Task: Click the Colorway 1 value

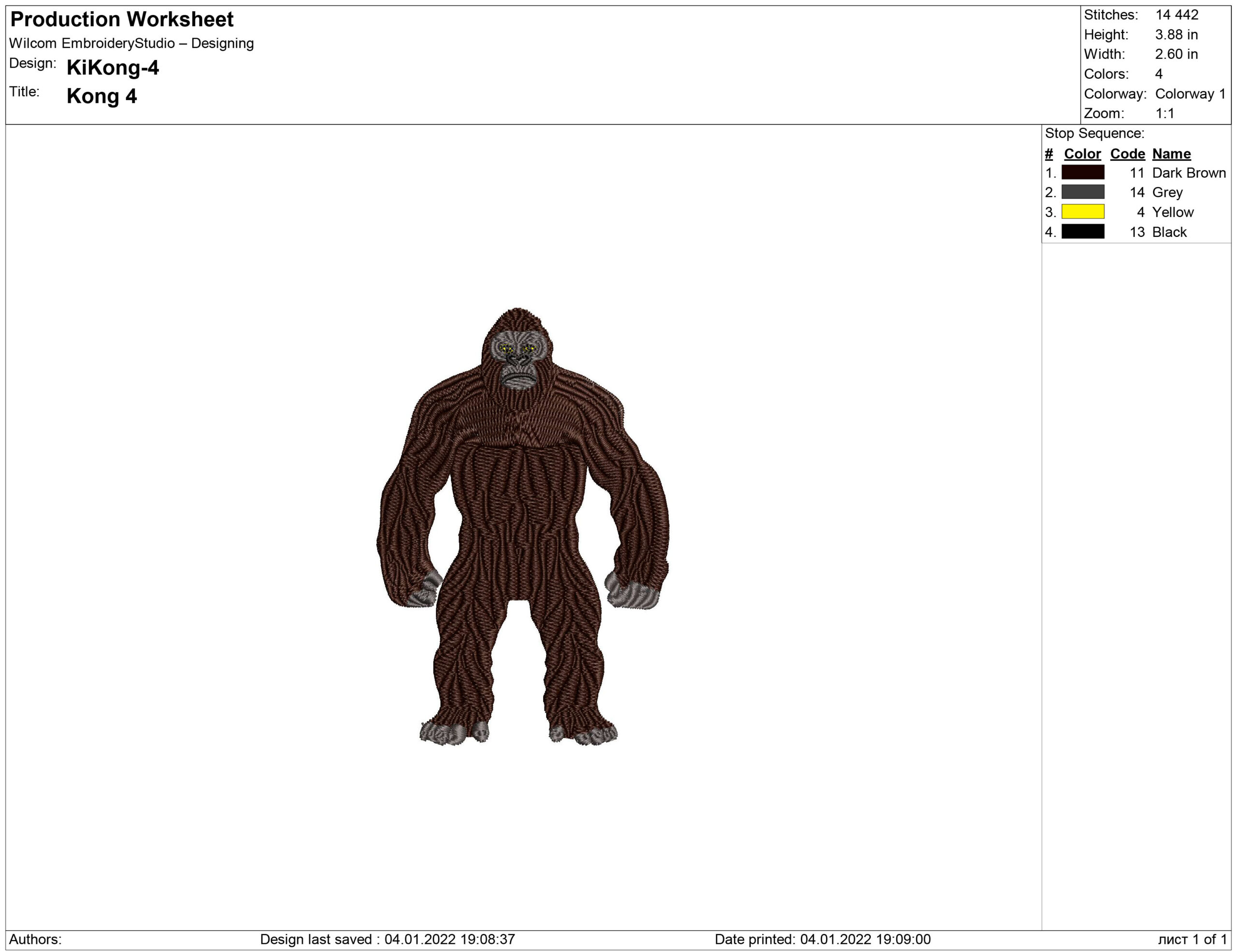Action: (x=1190, y=93)
